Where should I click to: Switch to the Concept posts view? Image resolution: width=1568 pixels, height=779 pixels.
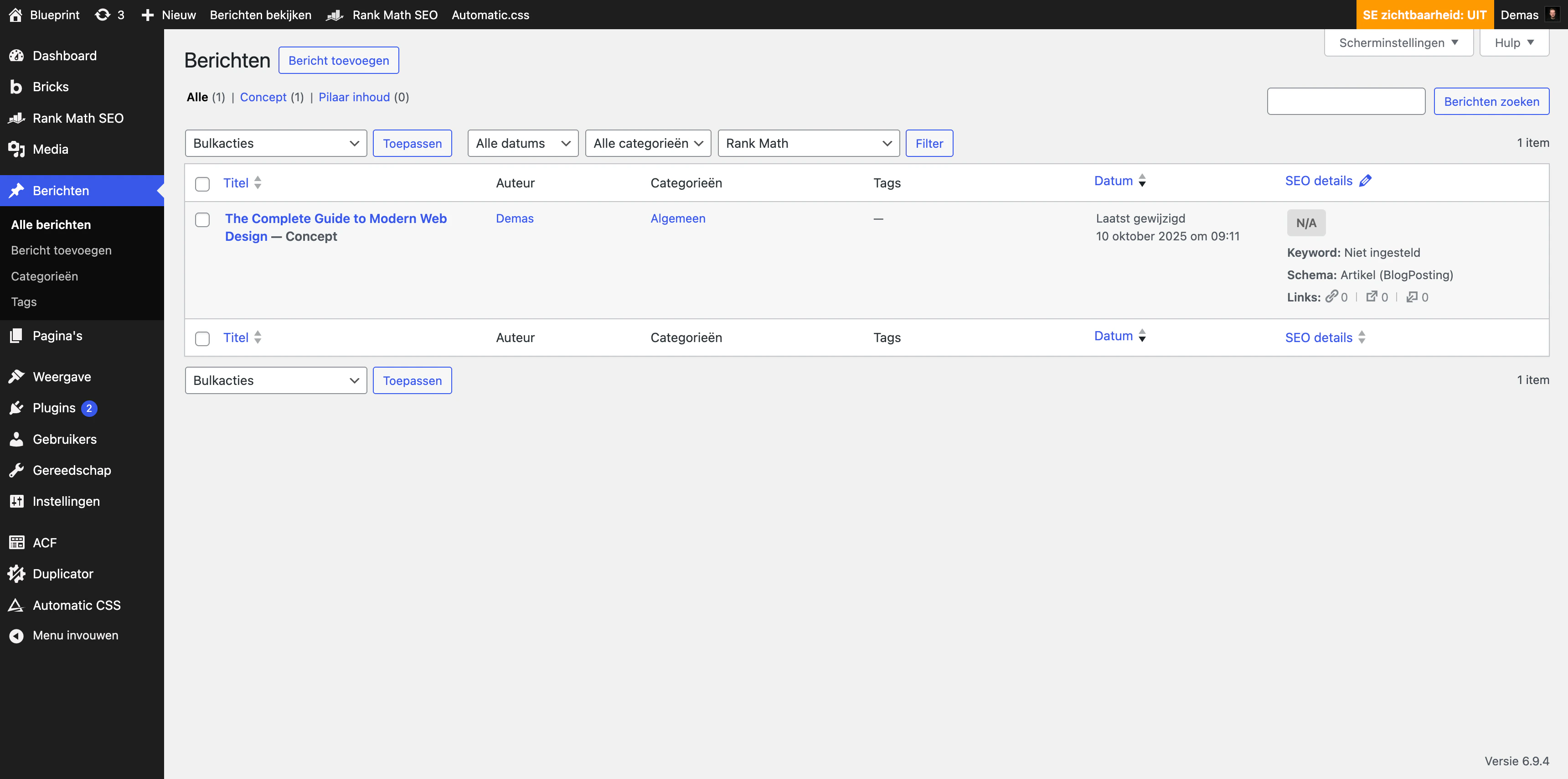[x=263, y=98]
